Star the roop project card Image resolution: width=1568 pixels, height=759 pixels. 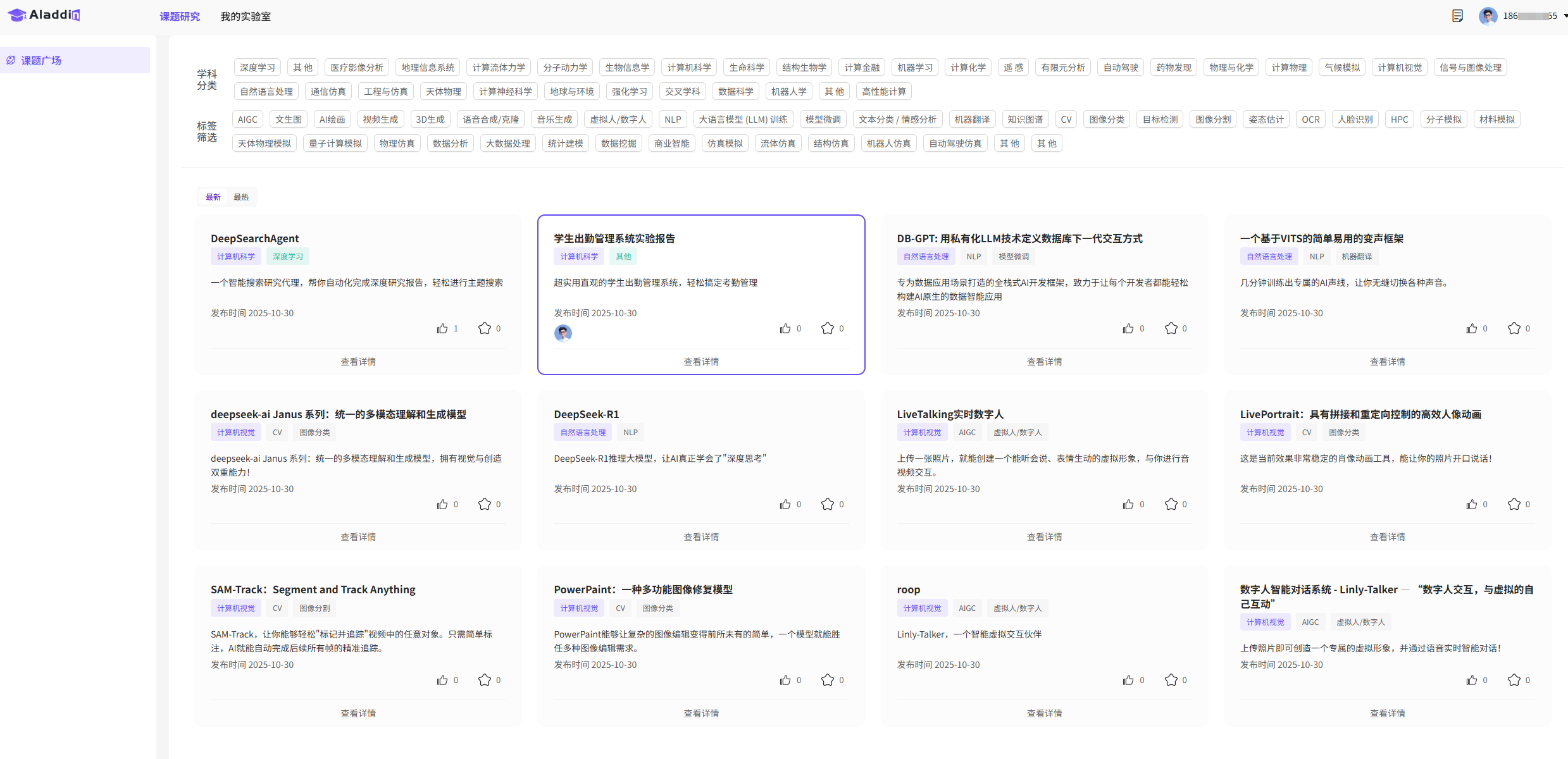coord(1171,680)
